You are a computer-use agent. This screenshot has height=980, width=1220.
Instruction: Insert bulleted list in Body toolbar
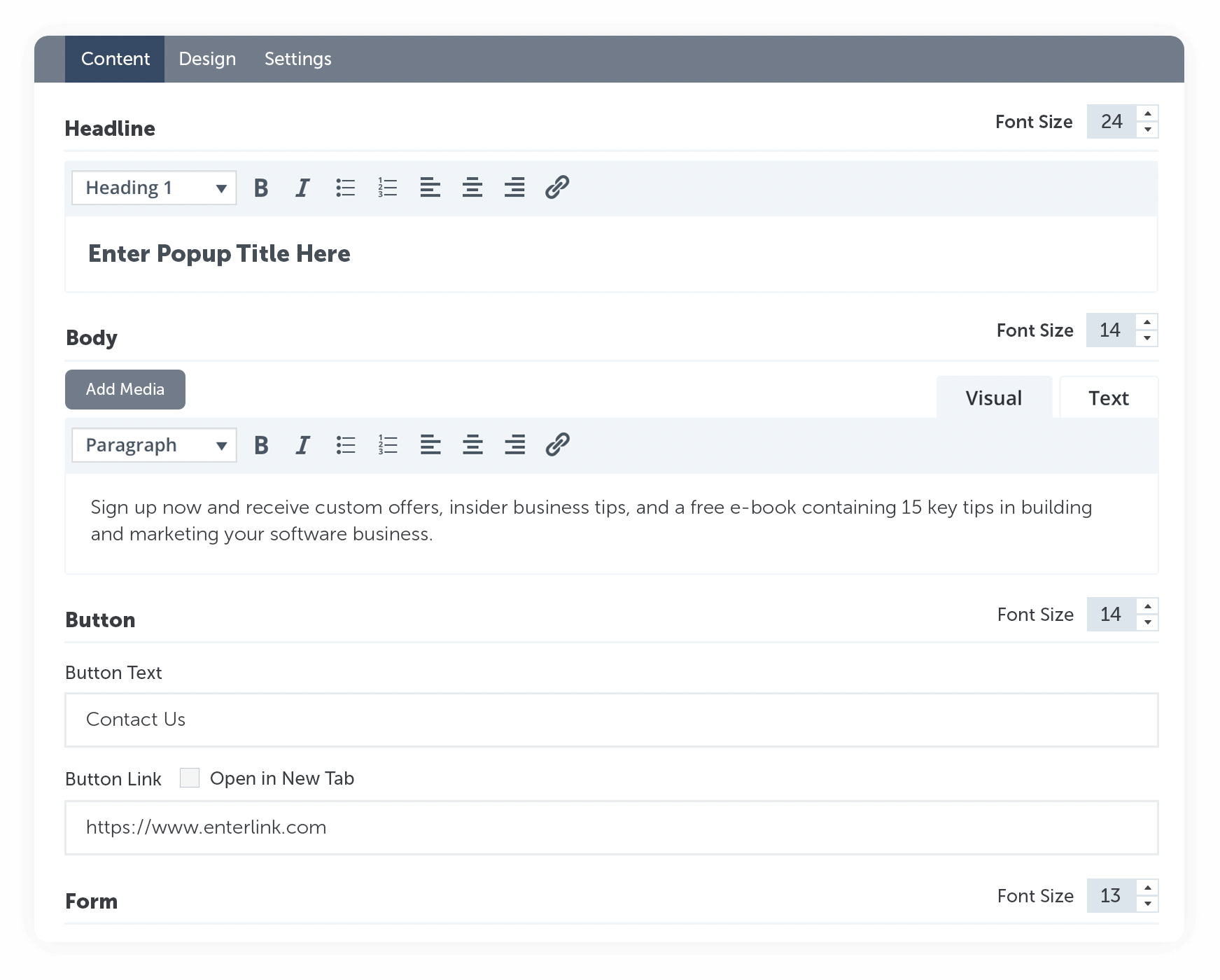coord(346,445)
